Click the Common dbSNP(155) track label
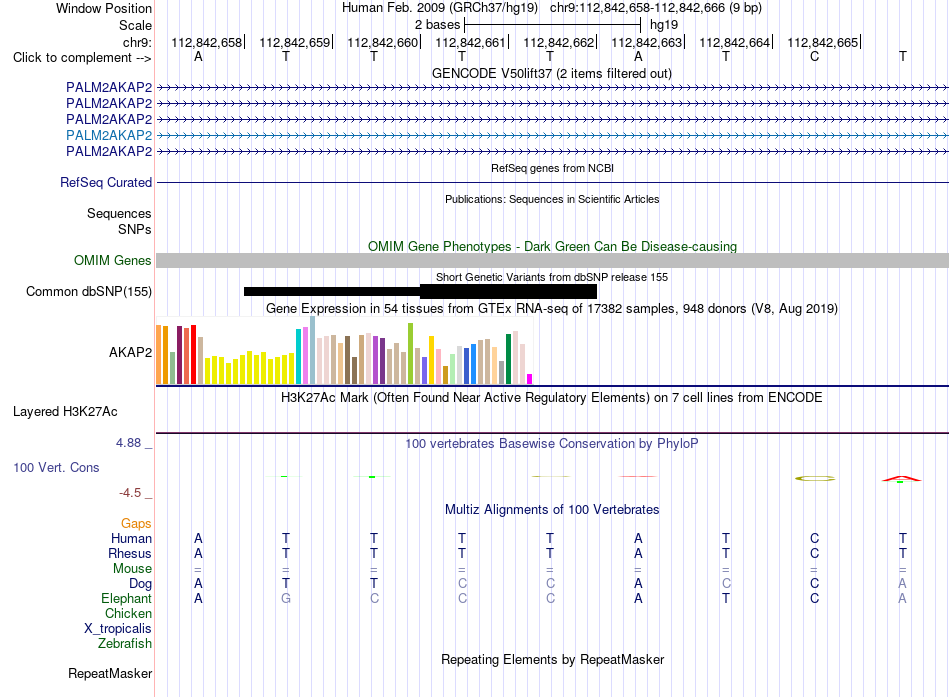 [89, 292]
